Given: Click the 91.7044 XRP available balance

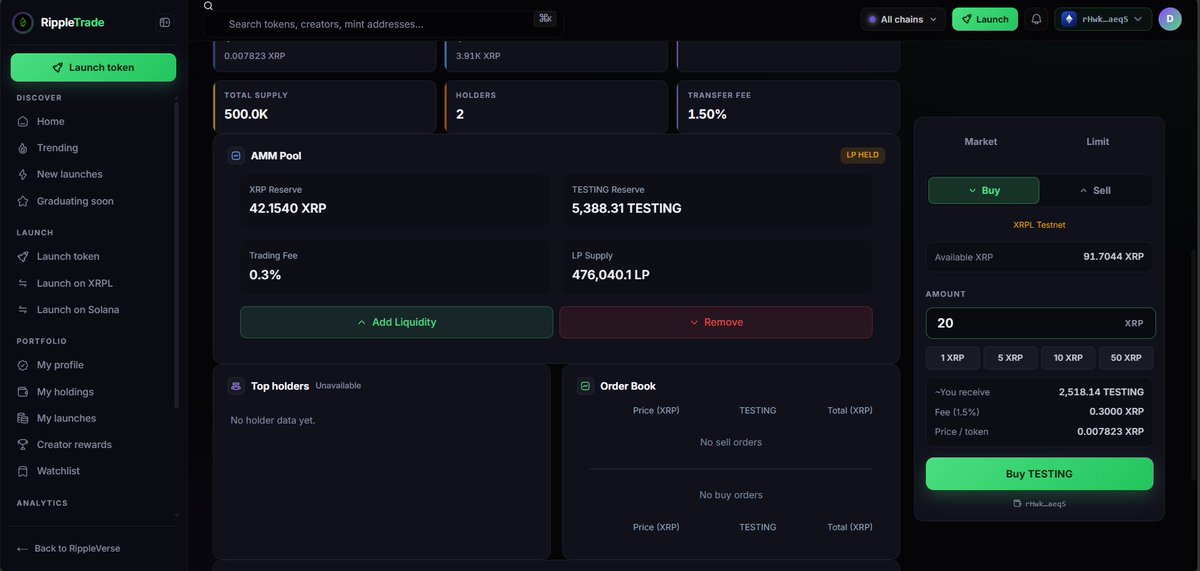Looking at the screenshot, I should tap(1113, 257).
